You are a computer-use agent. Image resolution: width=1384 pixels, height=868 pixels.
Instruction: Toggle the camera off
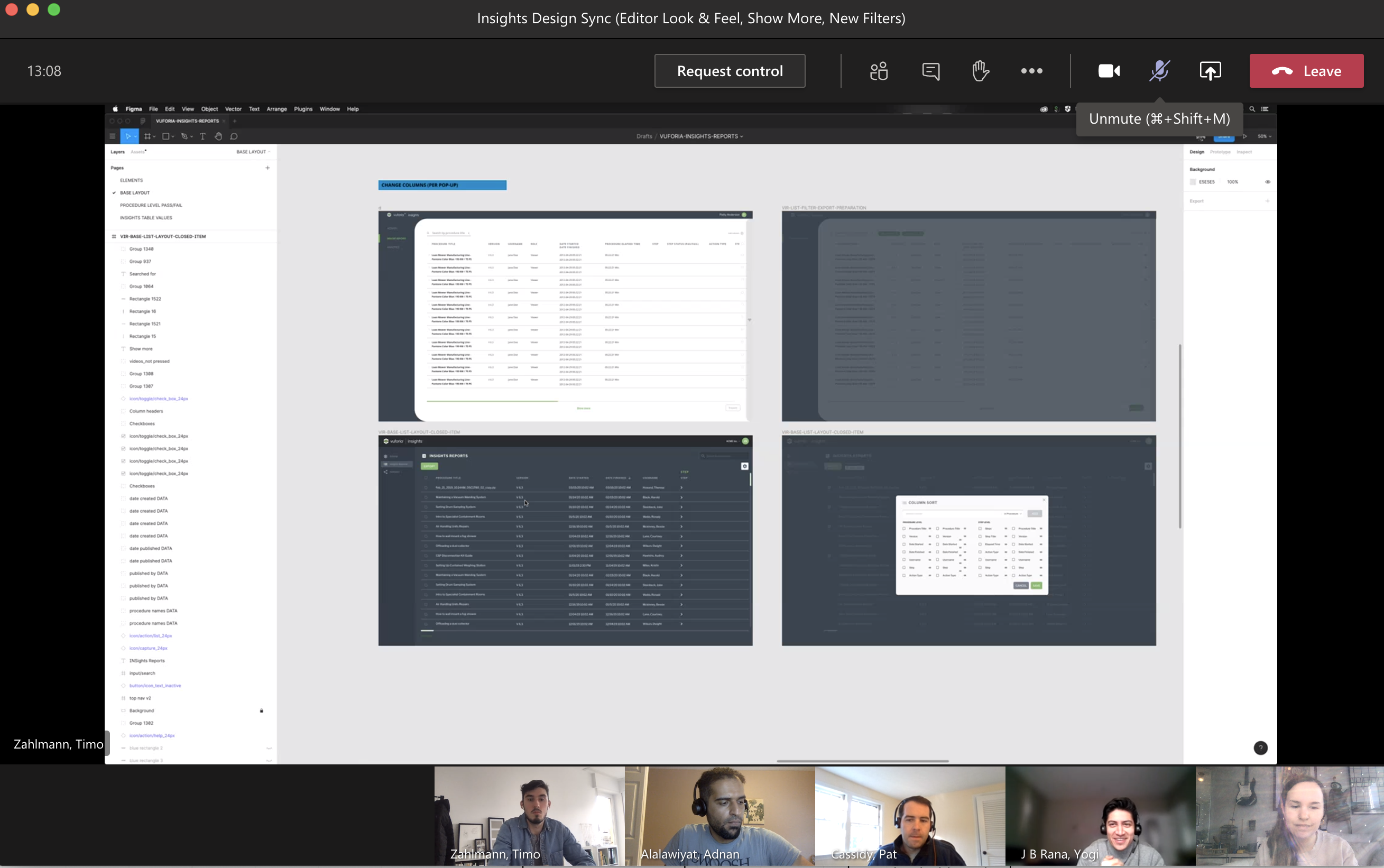coord(1109,71)
